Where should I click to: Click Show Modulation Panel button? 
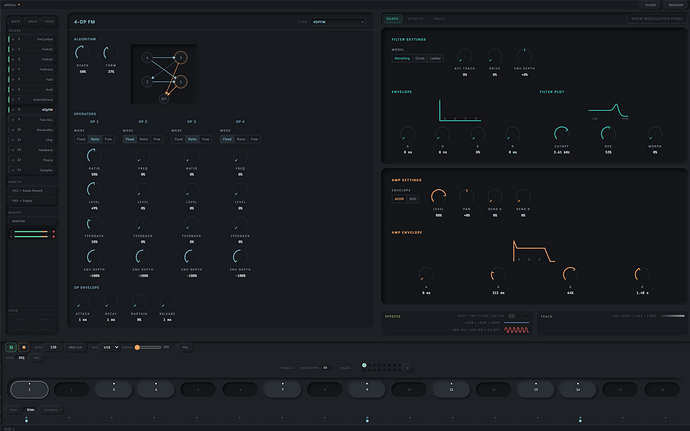tap(657, 19)
